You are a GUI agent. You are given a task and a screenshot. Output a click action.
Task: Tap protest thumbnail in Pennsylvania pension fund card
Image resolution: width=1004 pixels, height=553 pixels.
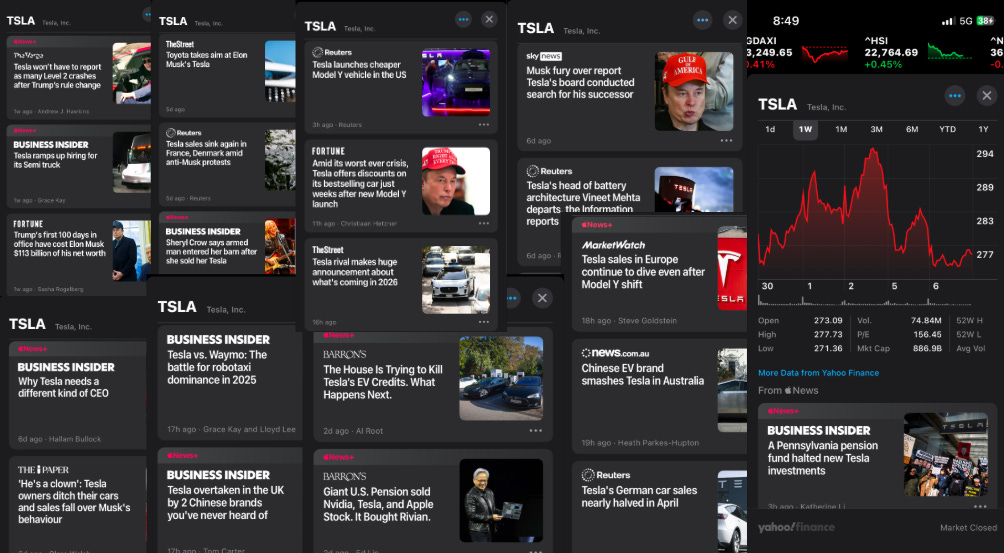pyautogui.click(x=946, y=454)
